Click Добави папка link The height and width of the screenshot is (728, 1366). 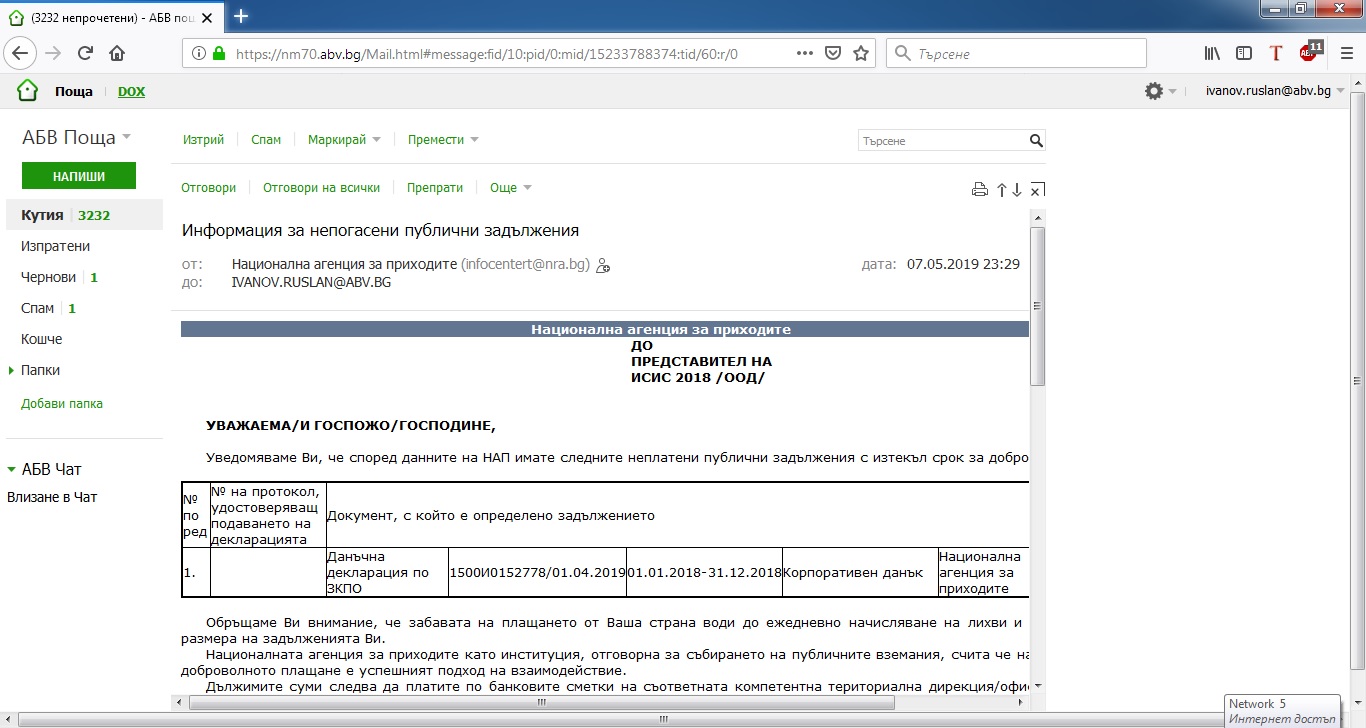point(62,404)
